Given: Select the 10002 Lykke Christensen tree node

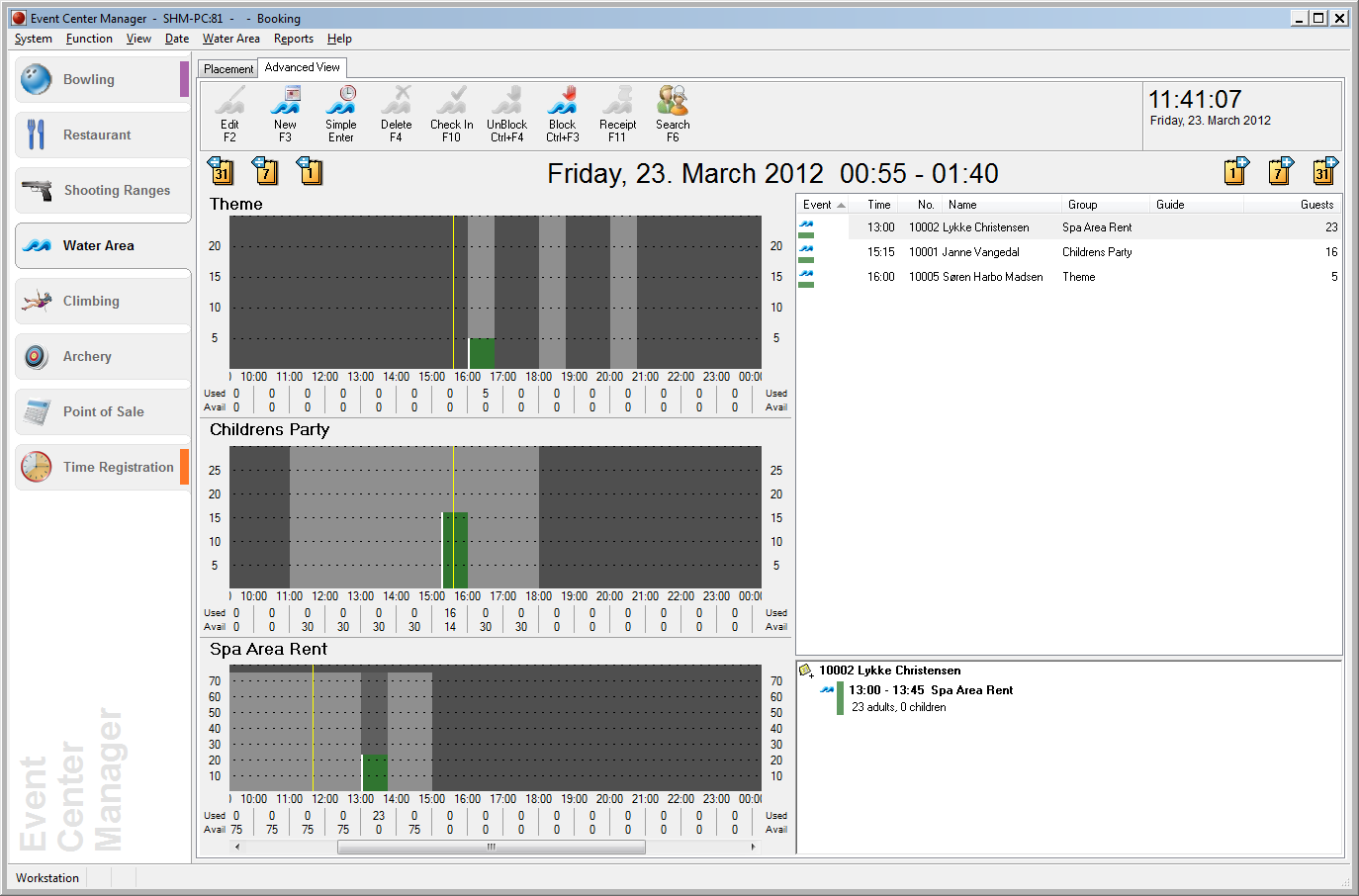Looking at the screenshot, I should click(889, 671).
